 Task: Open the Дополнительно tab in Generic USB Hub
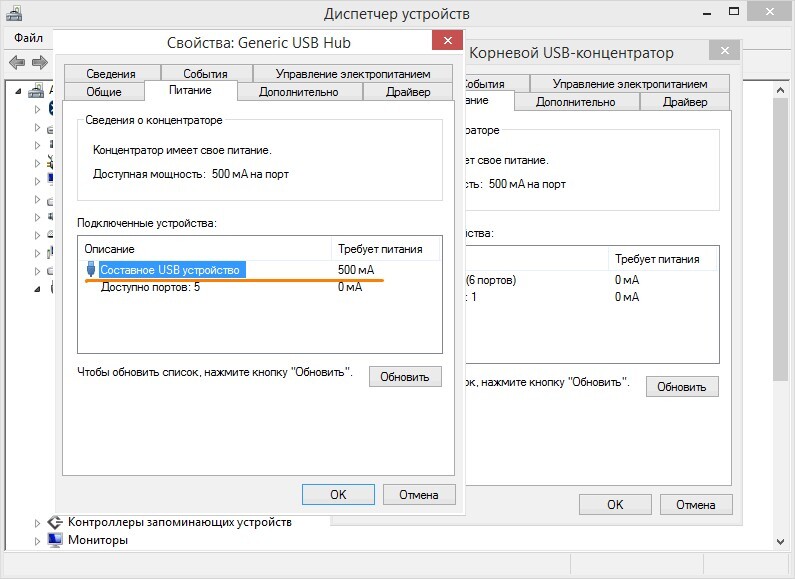pyautogui.click(x=299, y=92)
